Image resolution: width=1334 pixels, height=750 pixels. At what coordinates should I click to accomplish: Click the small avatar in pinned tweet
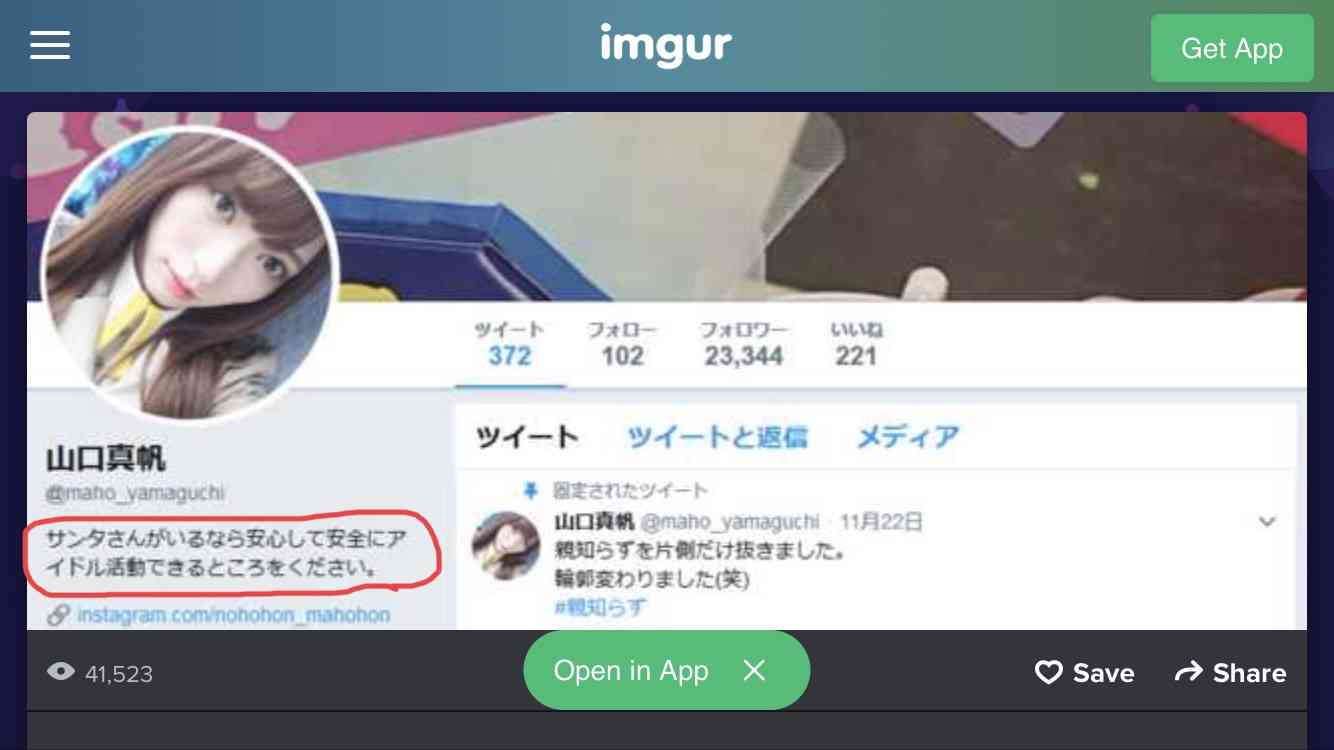click(506, 545)
